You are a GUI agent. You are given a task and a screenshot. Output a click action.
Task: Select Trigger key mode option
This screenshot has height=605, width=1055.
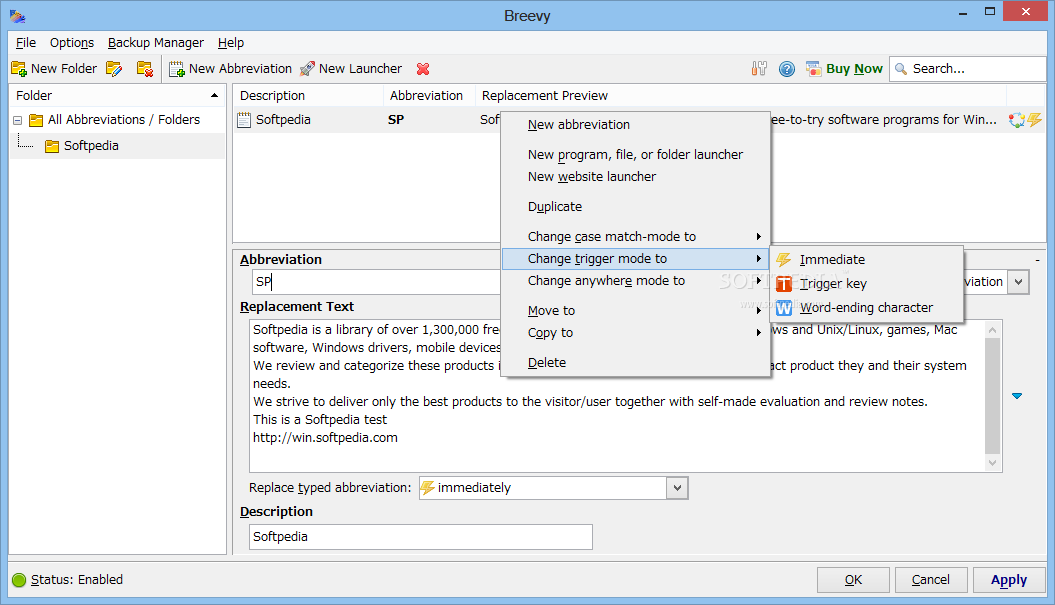coord(867,284)
